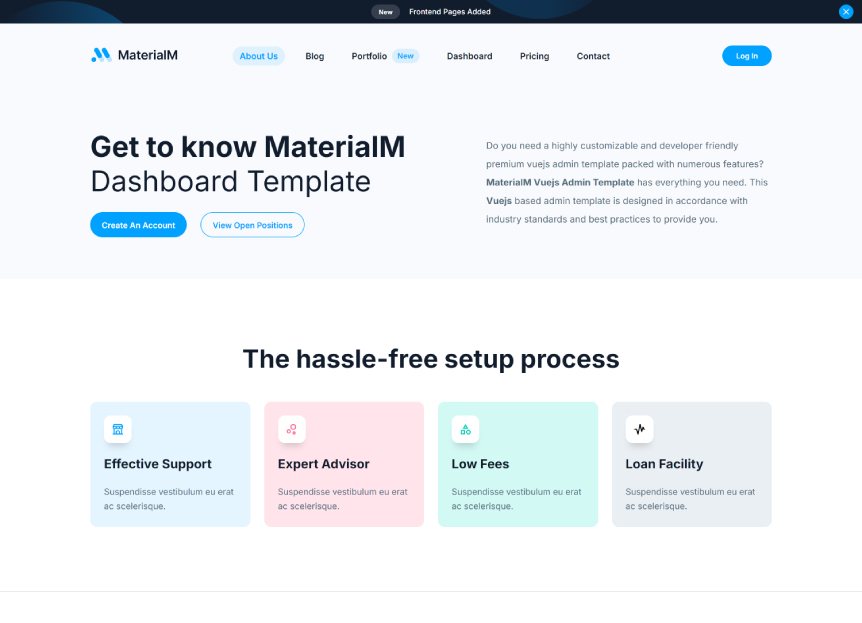This screenshot has width=862, height=623.
Task: Click the Frontend Pages Added announcement text
Action: (450, 12)
